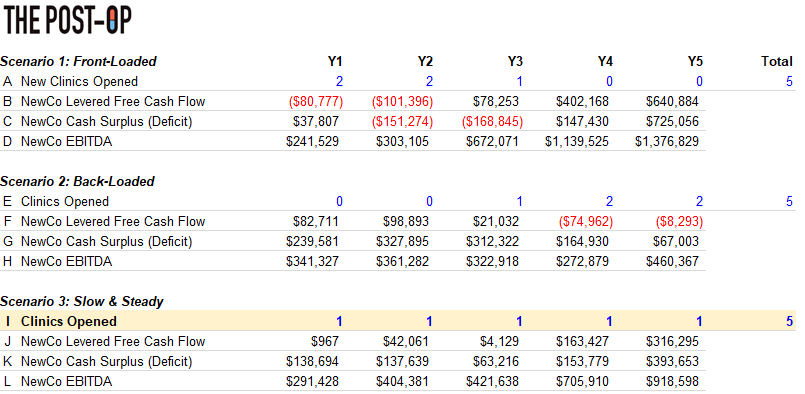Select row B 'NewCo Levered Free Cash Flow' label
The image size is (805, 394).
(x=113, y=102)
